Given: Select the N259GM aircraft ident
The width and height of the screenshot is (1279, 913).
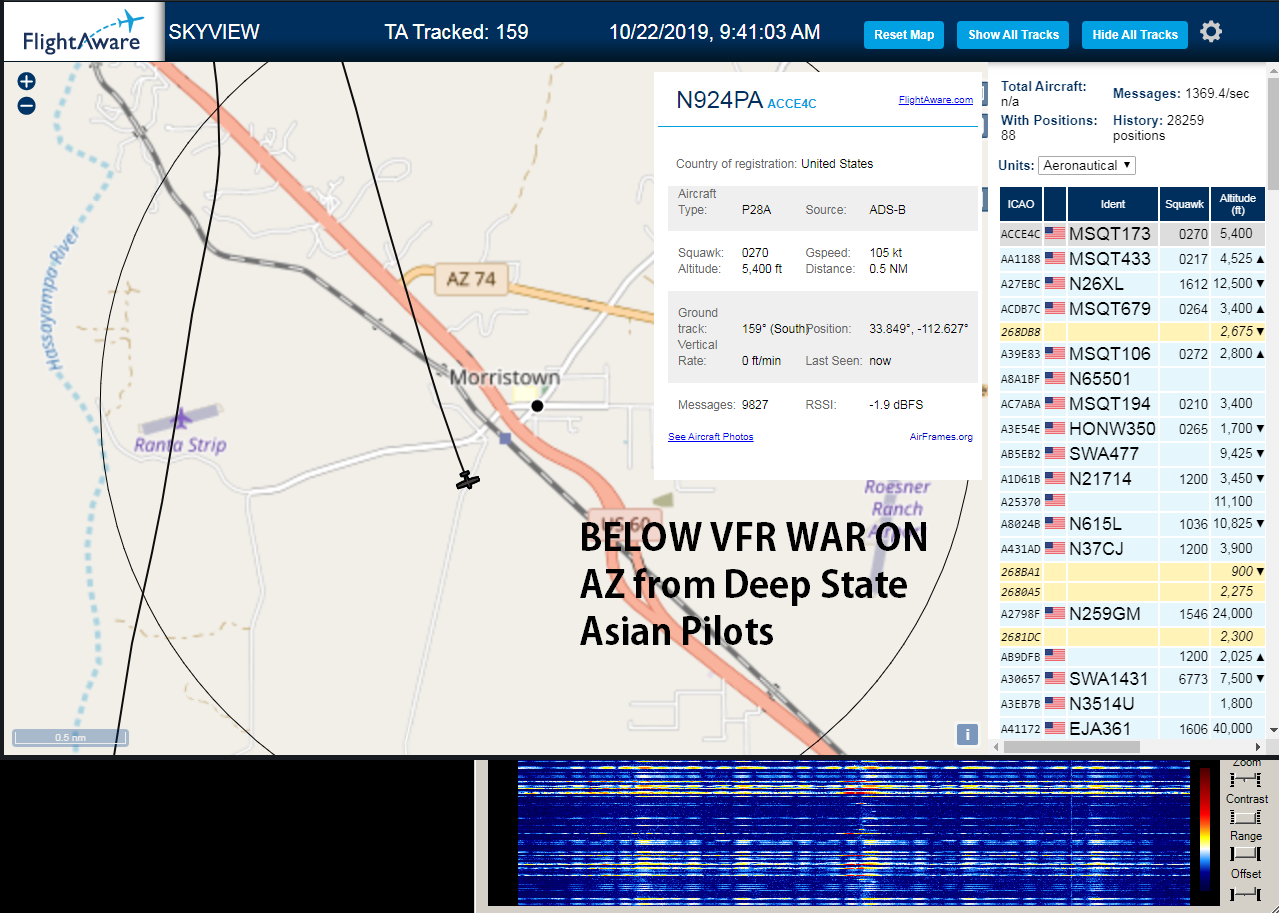Looking at the screenshot, I should pyautogui.click(x=1105, y=614).
